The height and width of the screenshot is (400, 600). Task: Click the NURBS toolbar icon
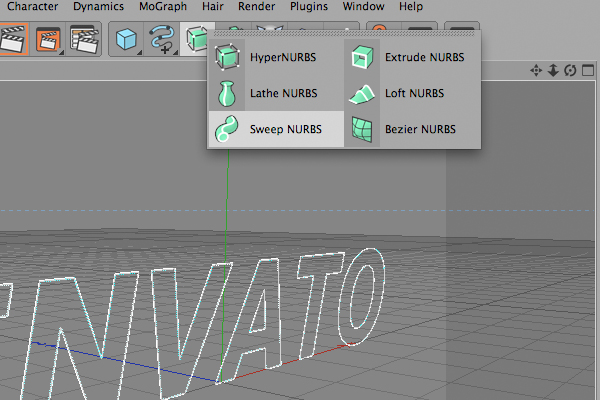tap(197, 39)
